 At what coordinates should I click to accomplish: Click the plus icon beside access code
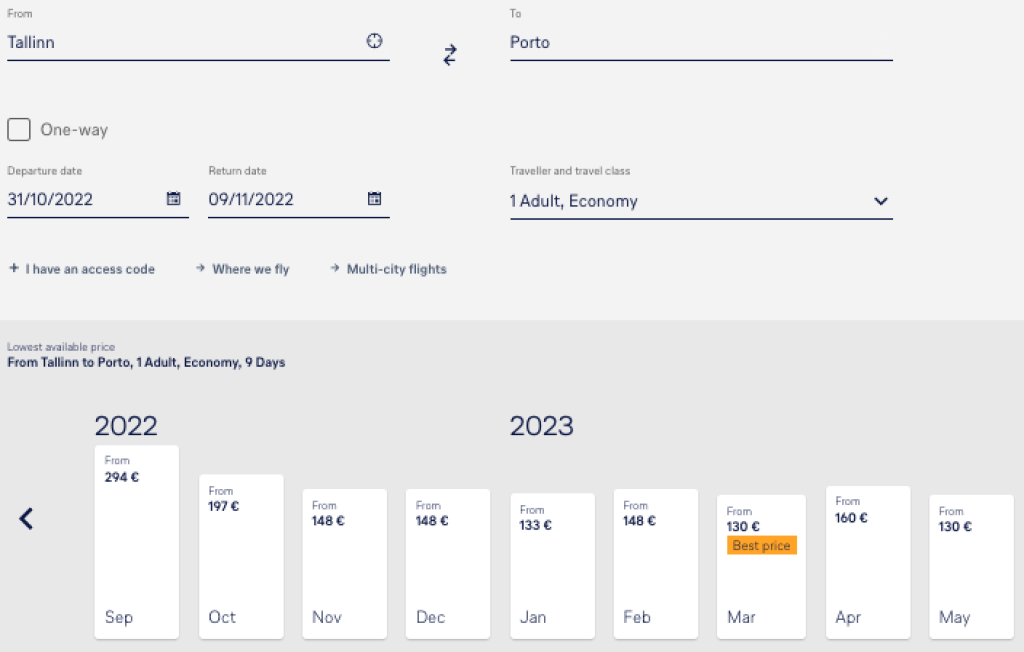[x=14, y=268]
